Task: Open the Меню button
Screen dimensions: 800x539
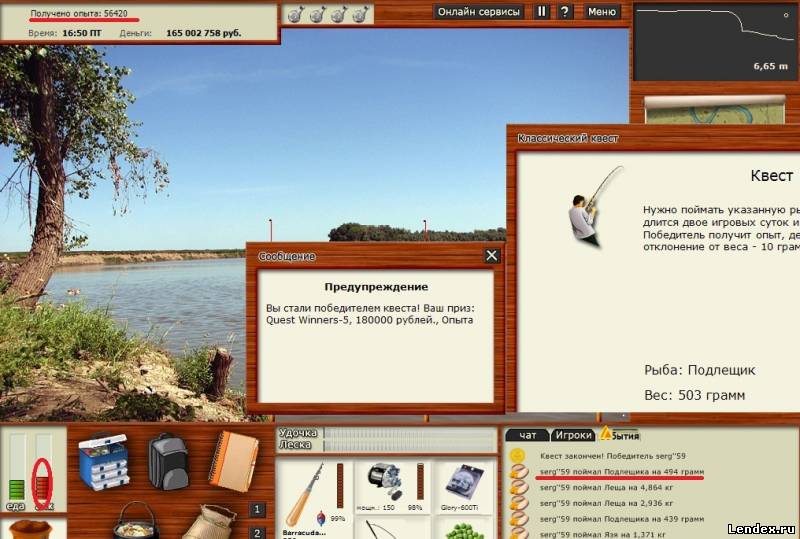Action: pyautogui.click(x=602, y=11)
